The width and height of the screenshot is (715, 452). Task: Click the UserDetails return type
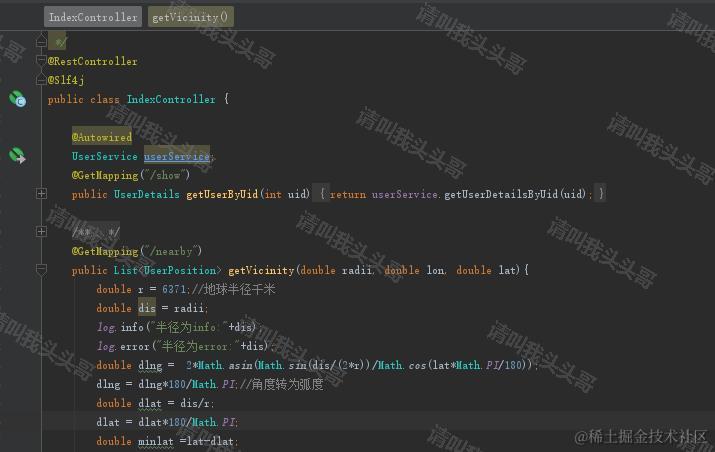tap(146, 194)
